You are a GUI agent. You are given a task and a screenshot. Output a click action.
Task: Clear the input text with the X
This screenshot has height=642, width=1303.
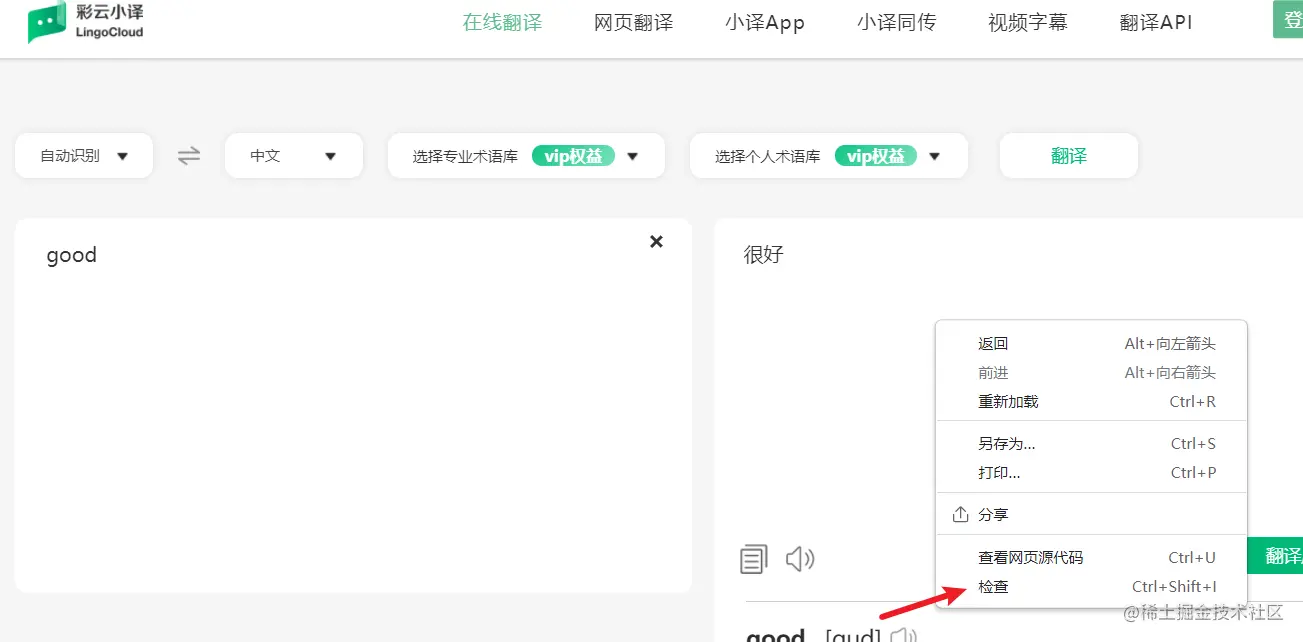(x=656, y=241)
